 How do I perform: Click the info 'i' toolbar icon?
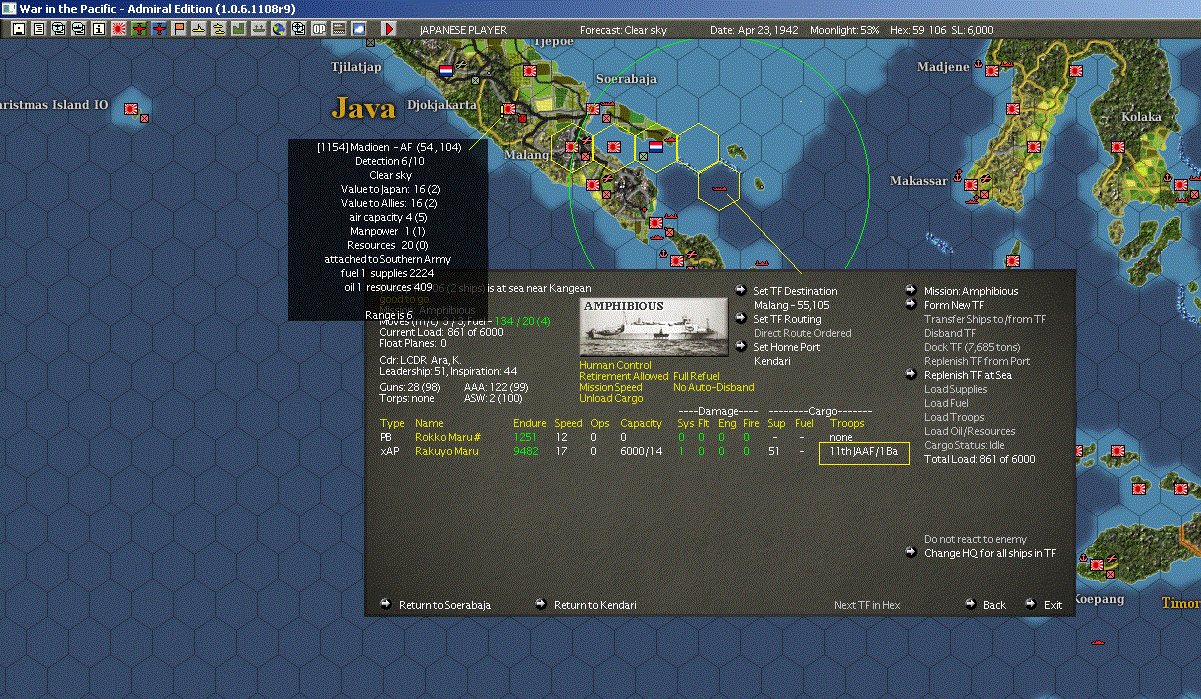coord(99,29)
